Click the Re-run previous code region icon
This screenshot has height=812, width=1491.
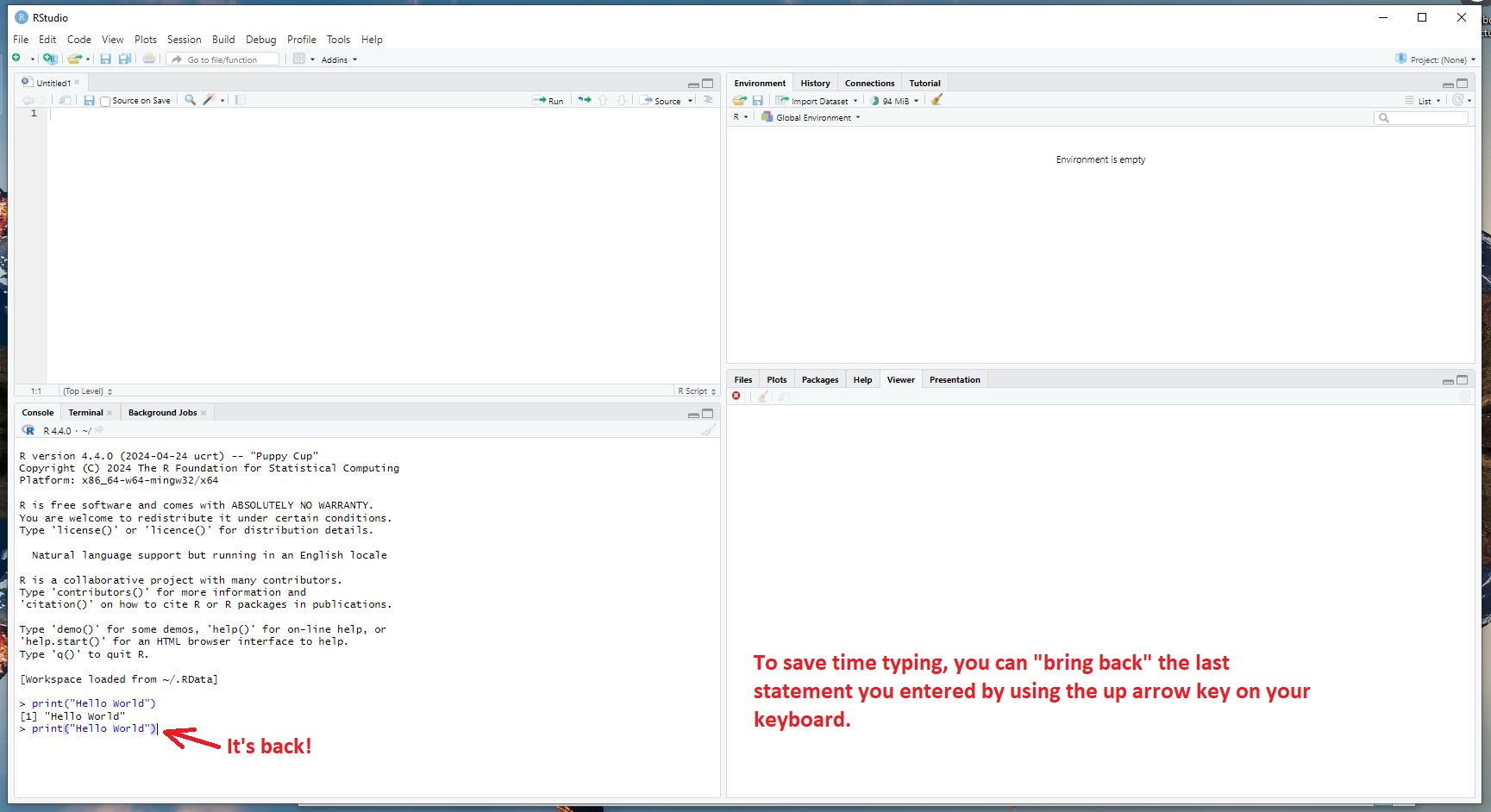click(585, 100)
